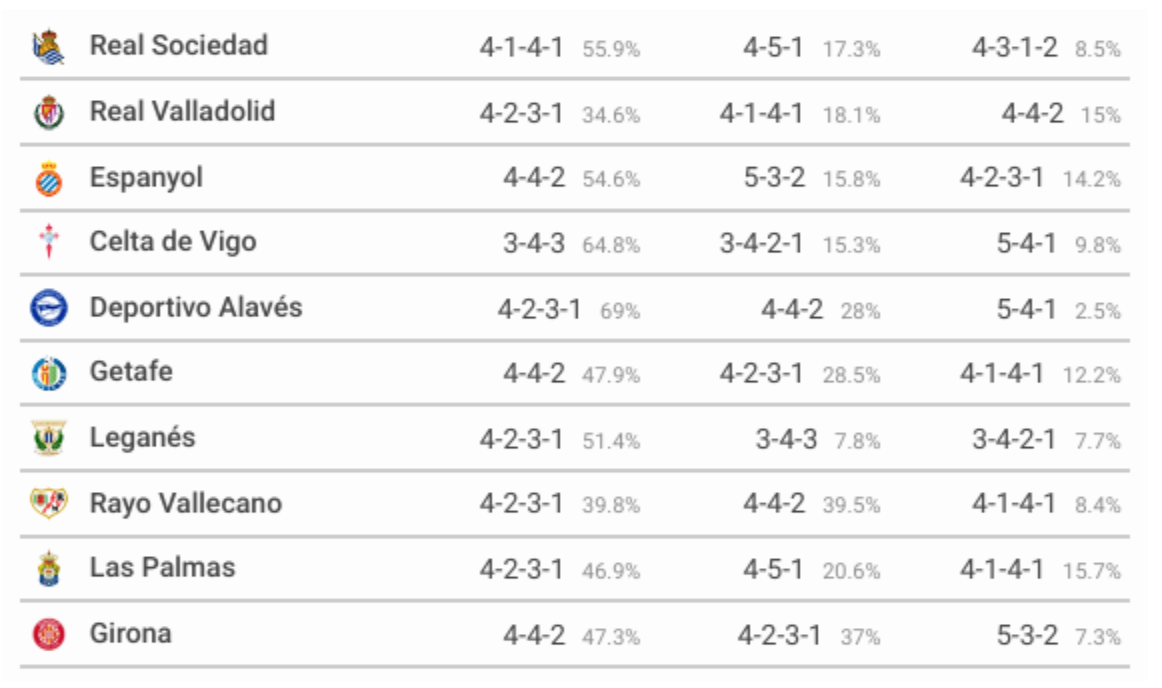The image size is (1162, 688).
Task: Click the Getafe club crest
Action: coord(49,373)
